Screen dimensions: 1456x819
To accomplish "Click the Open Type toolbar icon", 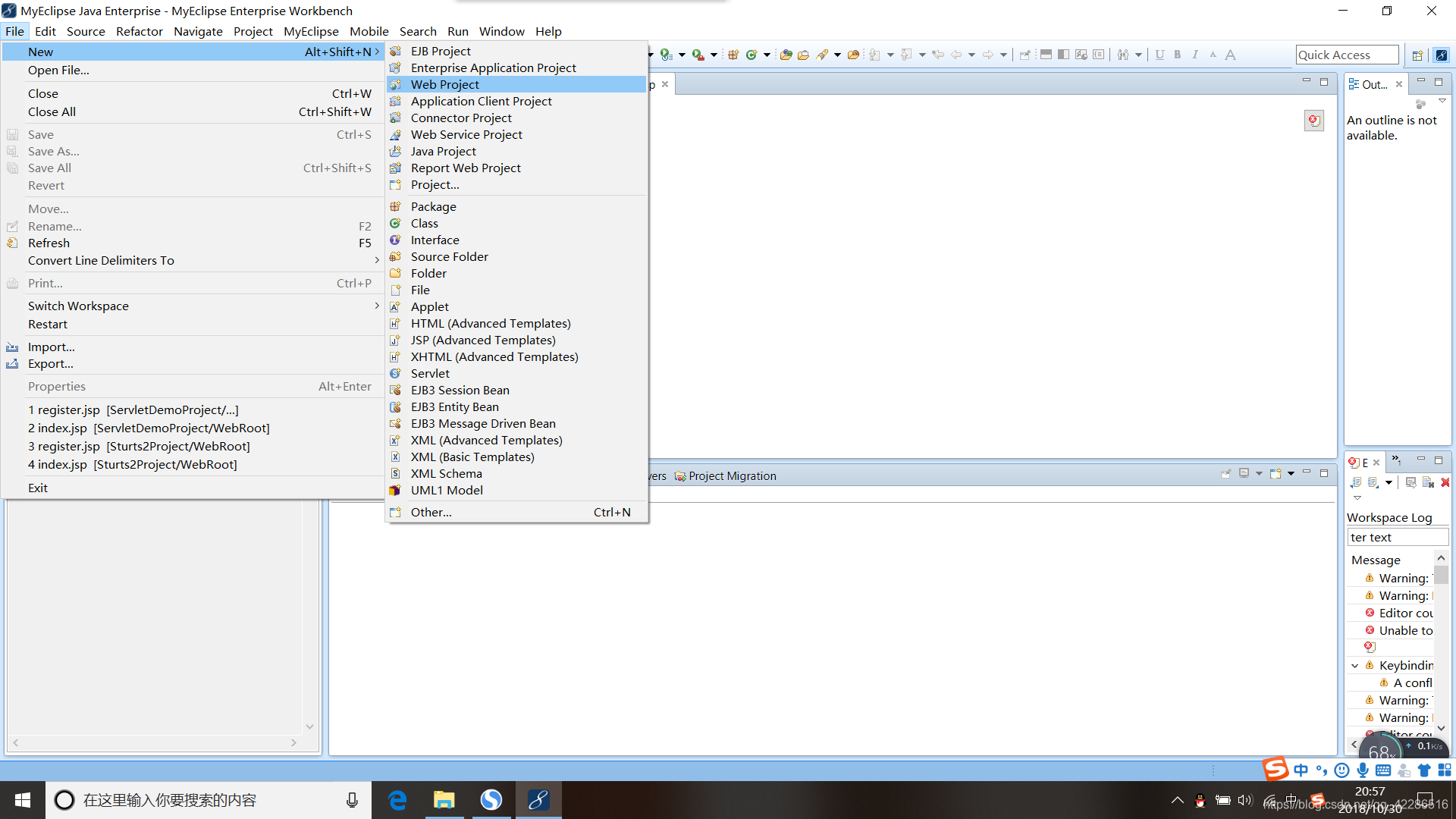I will [x=786, y=55].
